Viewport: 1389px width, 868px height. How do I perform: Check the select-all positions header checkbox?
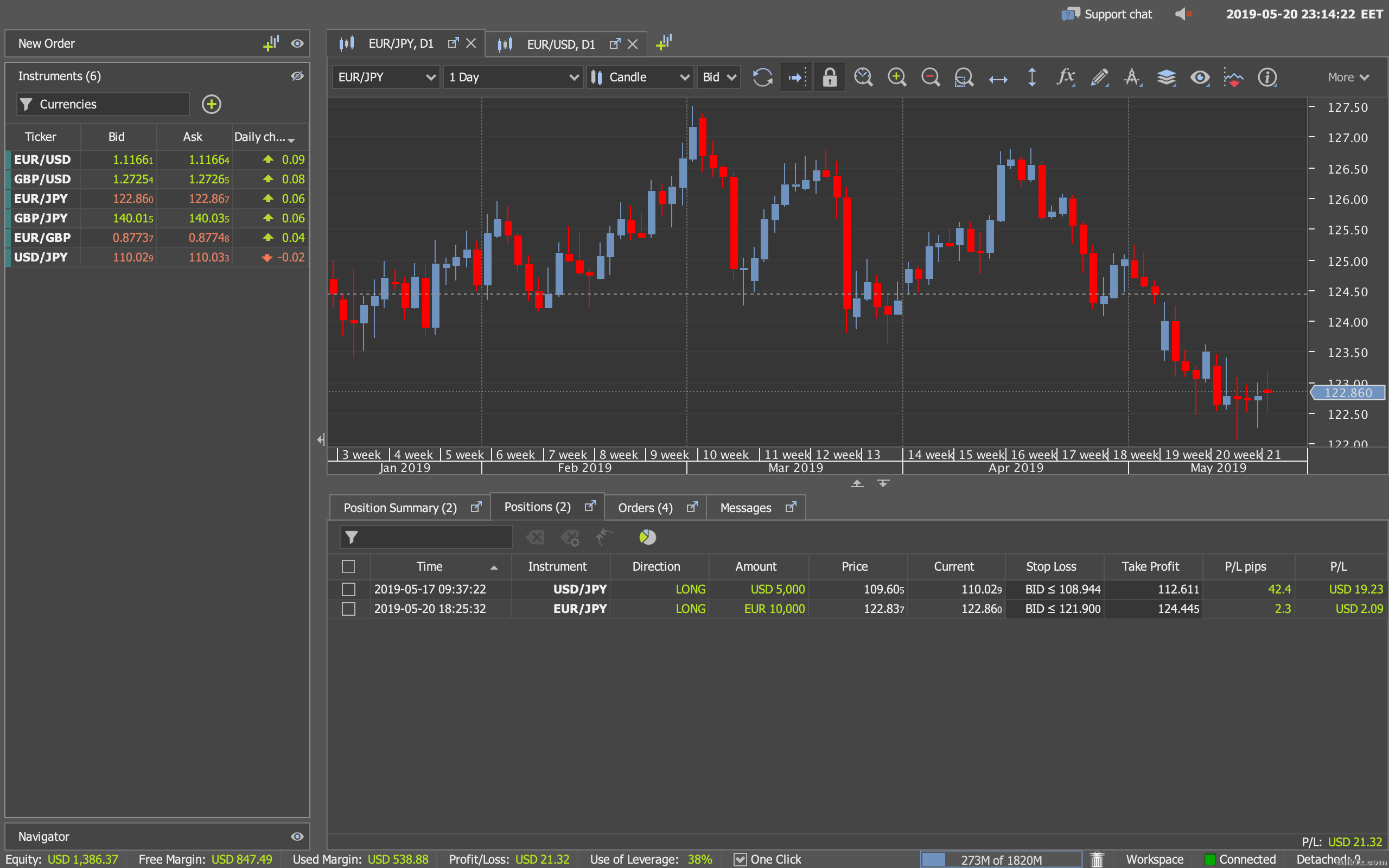348,566
